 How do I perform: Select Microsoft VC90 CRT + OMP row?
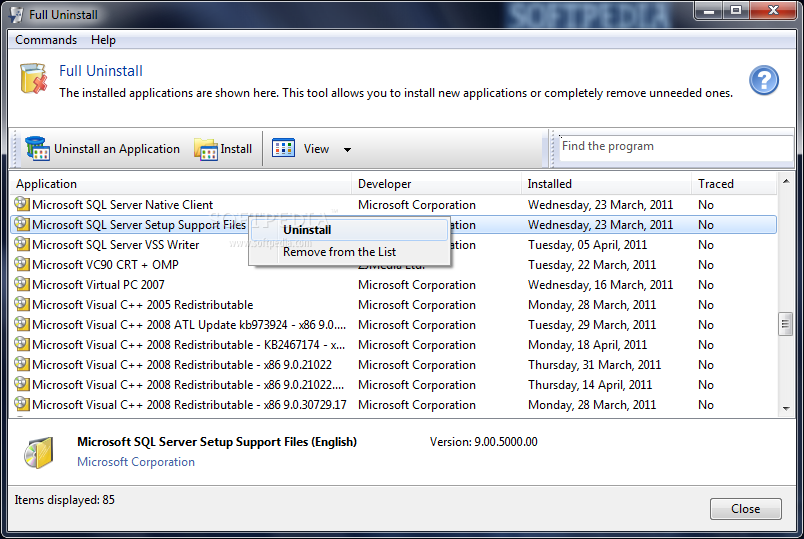pyautogui.click(x=393, y=265)
